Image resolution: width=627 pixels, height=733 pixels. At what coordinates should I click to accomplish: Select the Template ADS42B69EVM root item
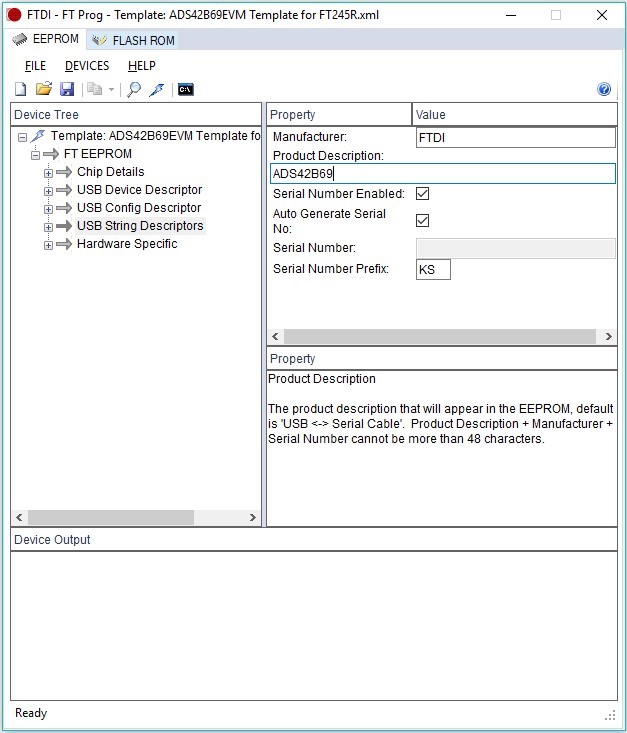[155, 136]
